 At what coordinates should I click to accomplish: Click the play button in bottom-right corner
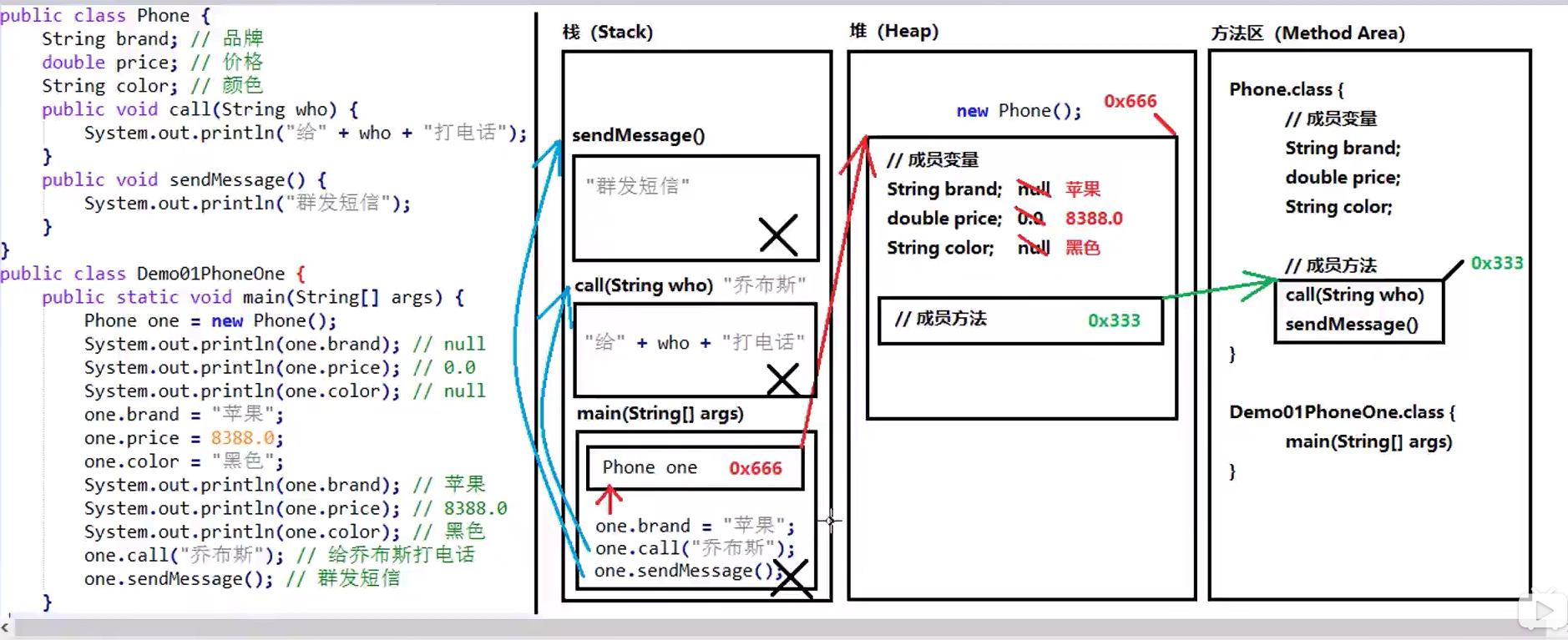1542,612
